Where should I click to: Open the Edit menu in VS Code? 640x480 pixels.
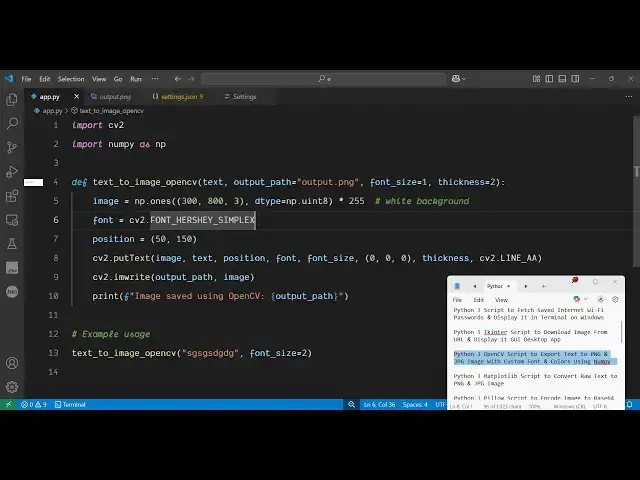tap(44, 79)
